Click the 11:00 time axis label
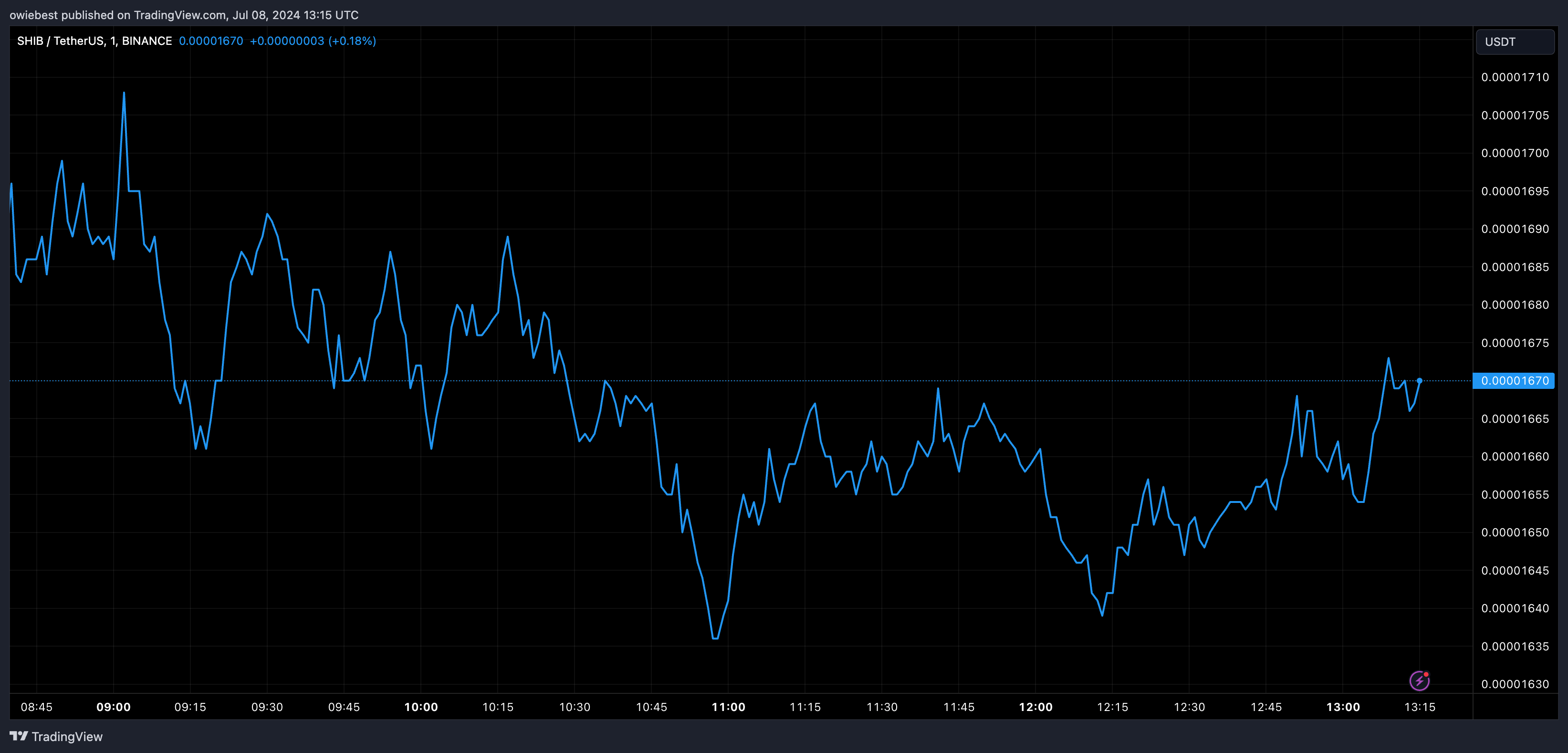This screenshot has width=1568, height=753. (x=728, y=707)
